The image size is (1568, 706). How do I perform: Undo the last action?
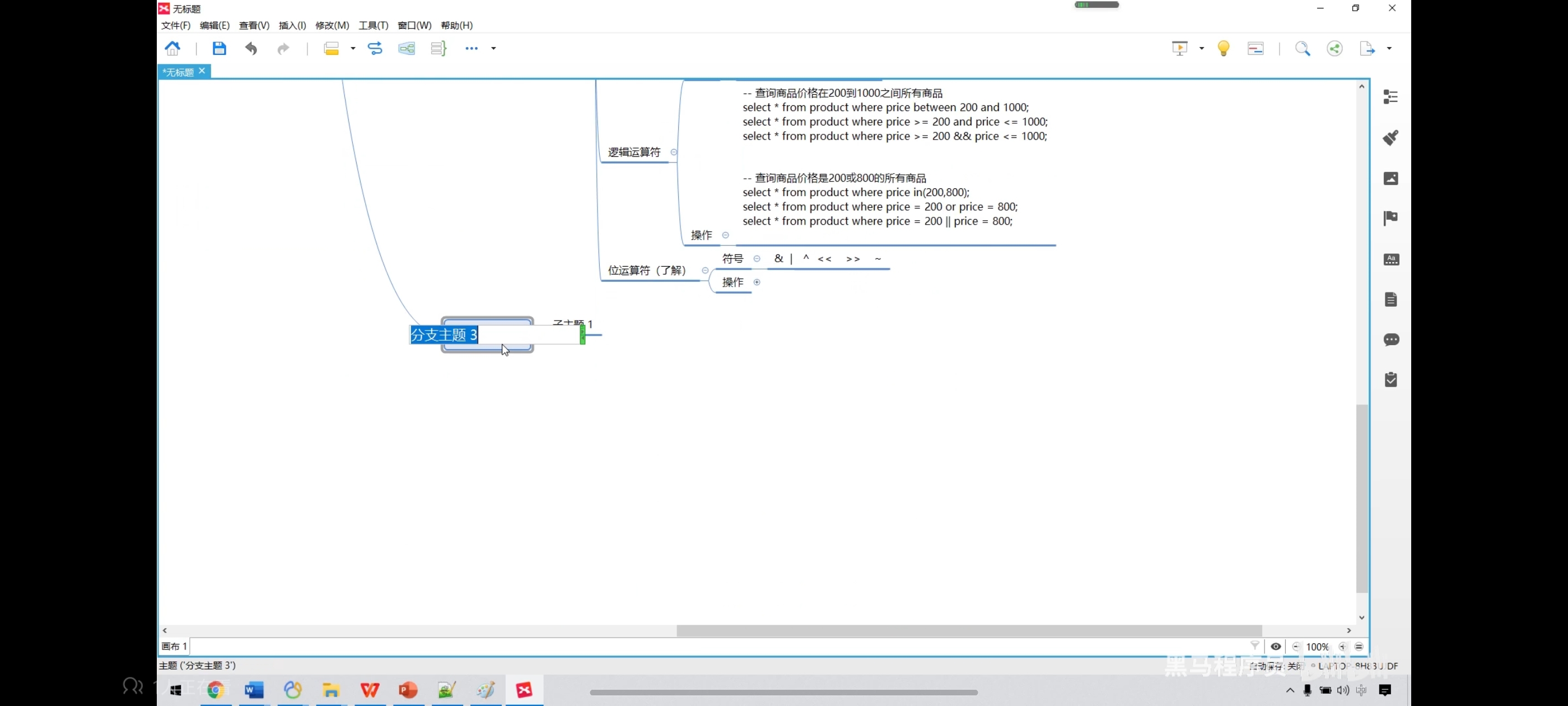point(251,48)
